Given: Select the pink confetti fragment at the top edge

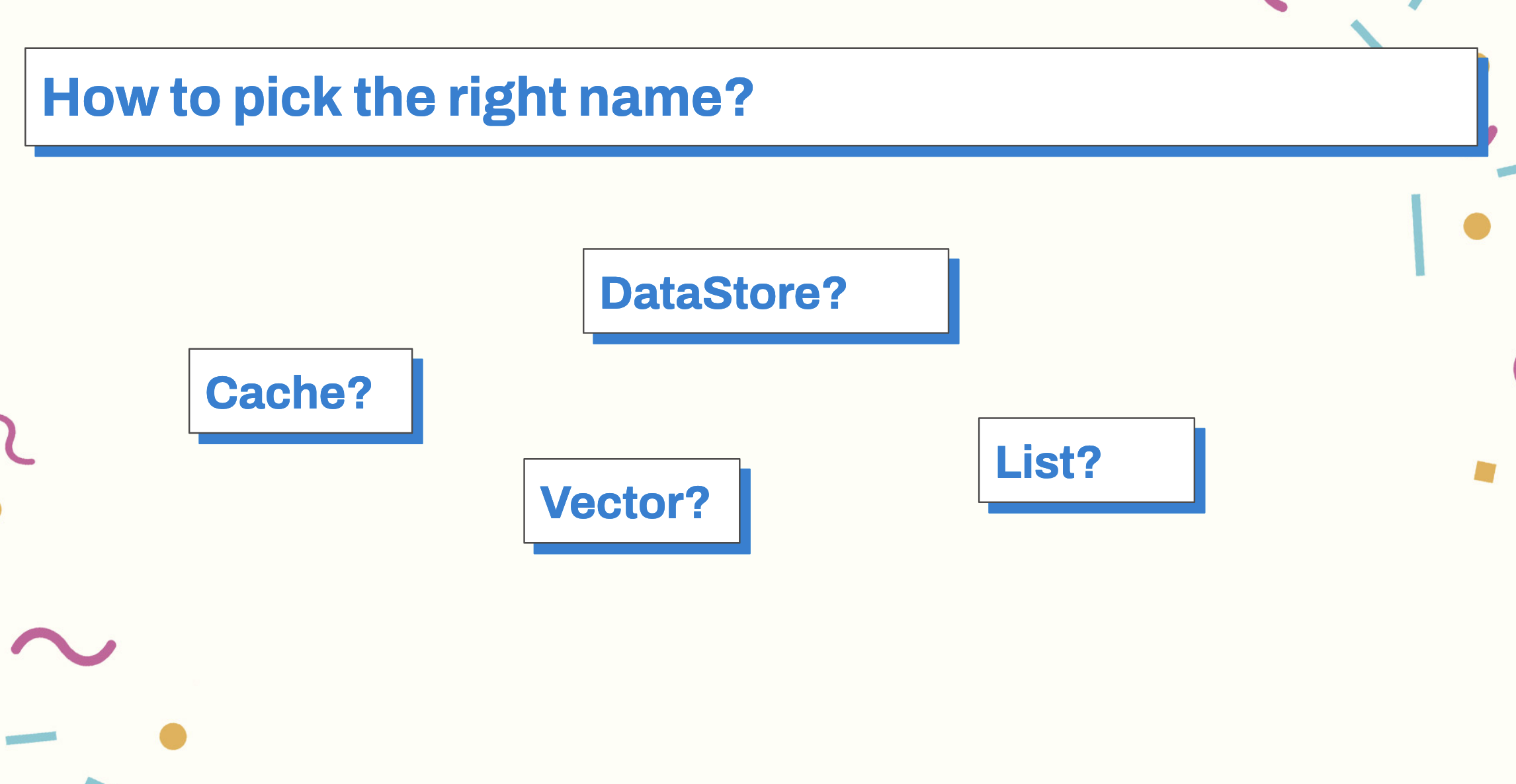Looking at the screenshot, I should [x=1276, y=5].
